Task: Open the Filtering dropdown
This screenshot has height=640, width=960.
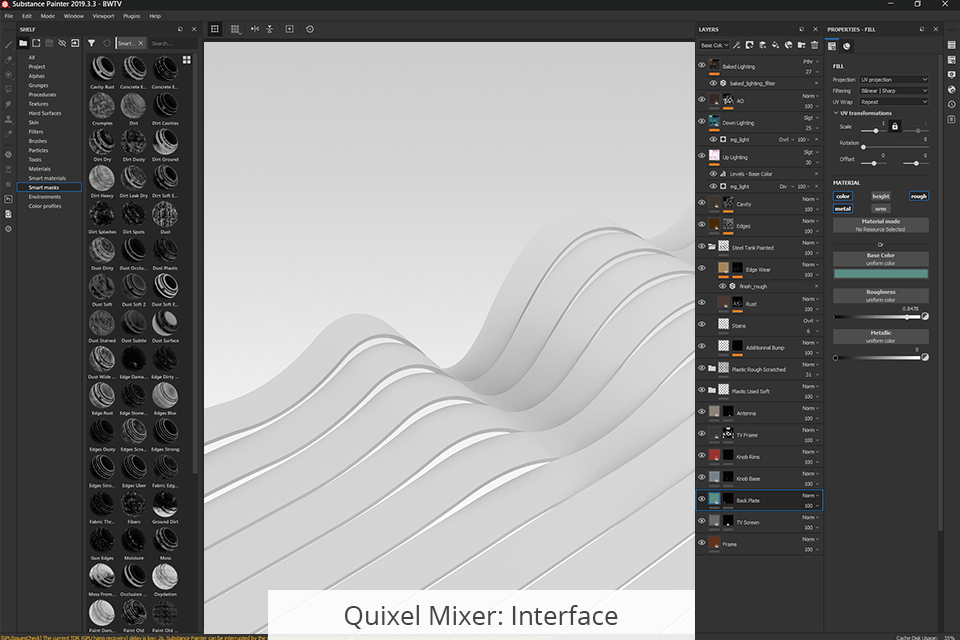Action: (894, 91)
